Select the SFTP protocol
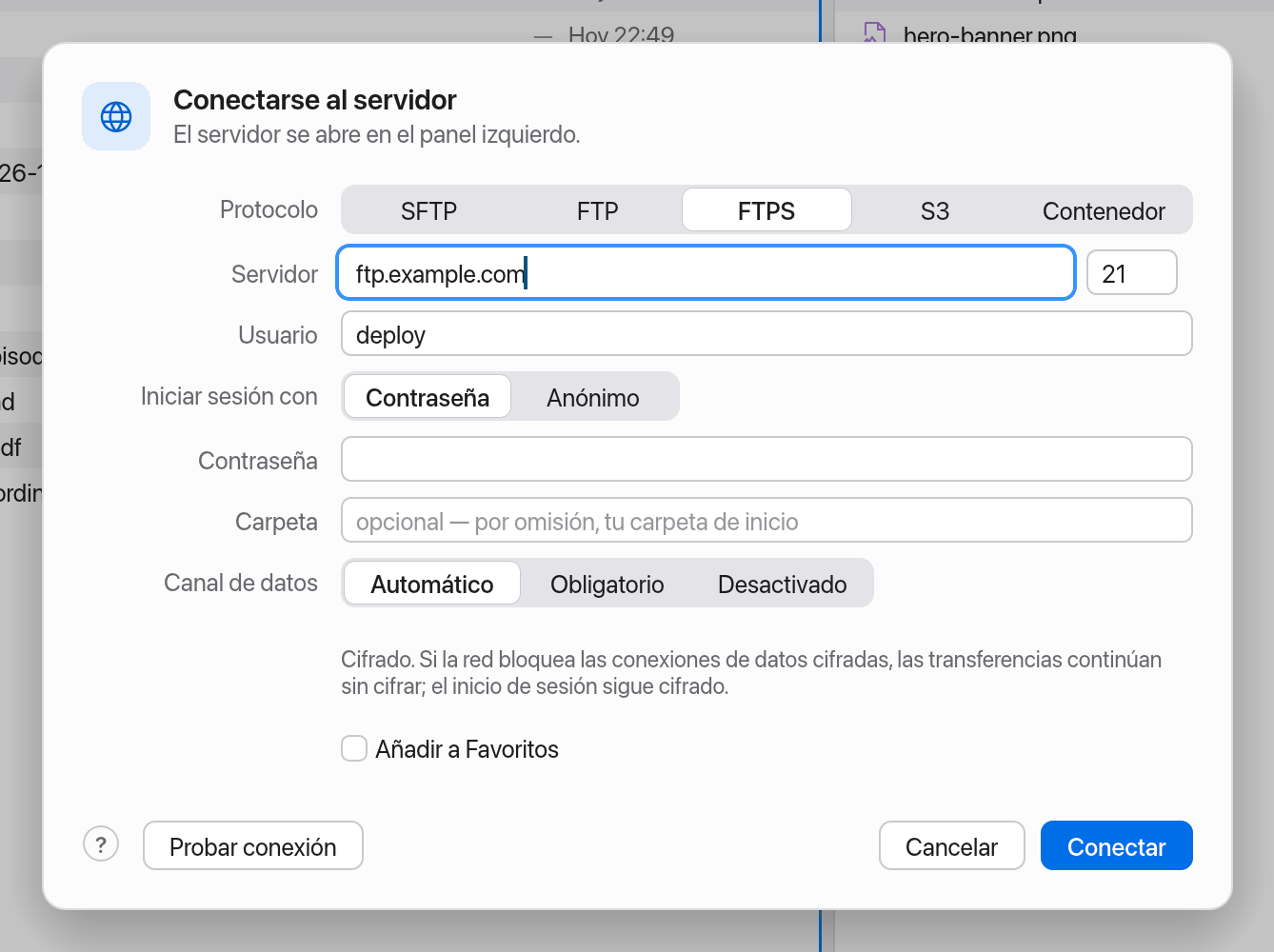Screen dimensions: 1274x952 pos(428,210)
